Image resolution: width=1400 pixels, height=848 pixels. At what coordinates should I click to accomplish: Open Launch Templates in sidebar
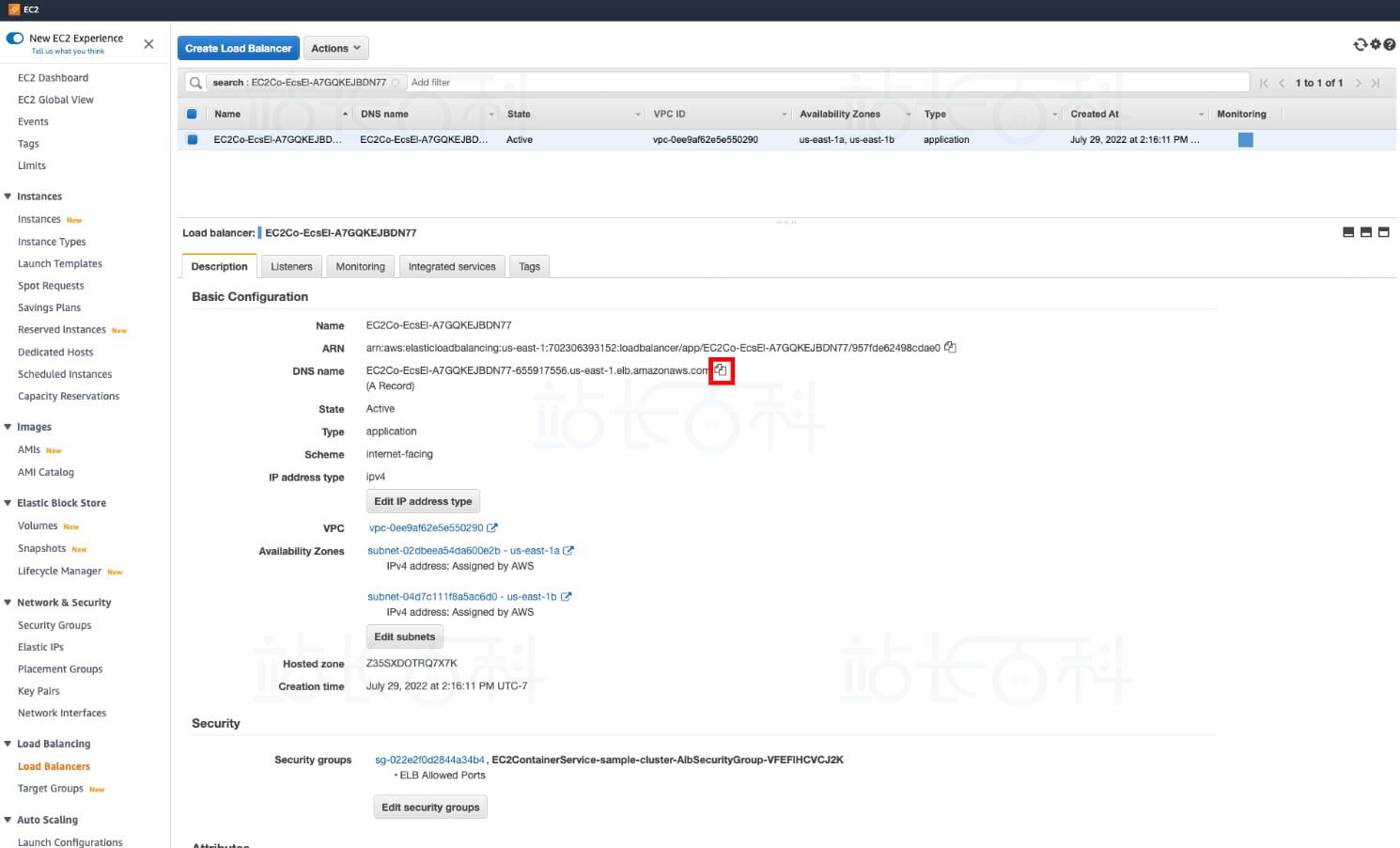60,264
